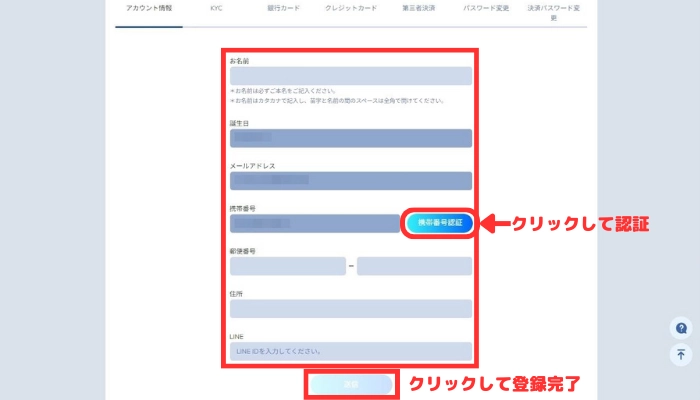Viewport: 700px width, 400px height.
Task: Click the 誕生日 field
Action: (x=351, y=138)
